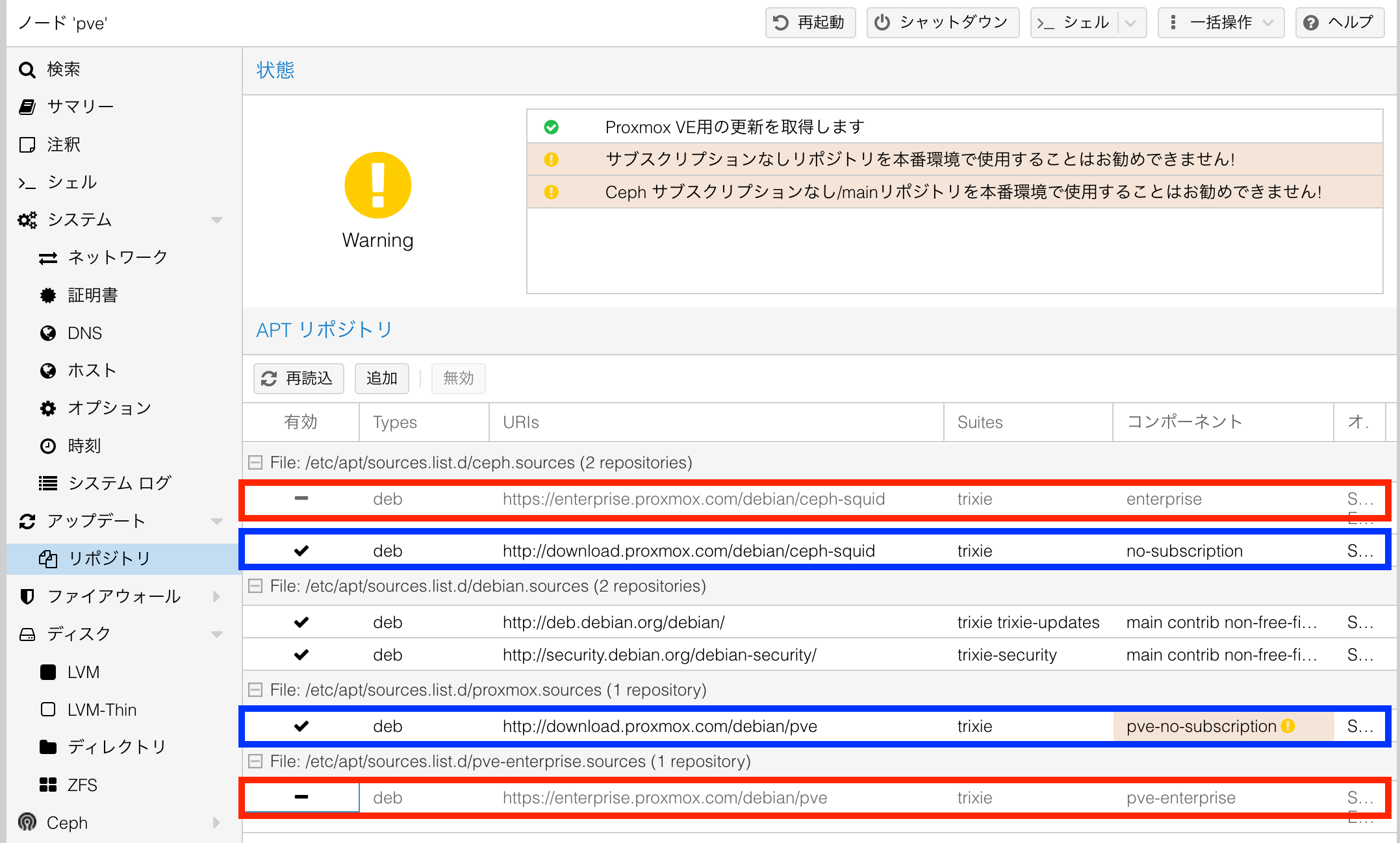Viewport: 1400px width, 843px height.
Task: Select the Ceph no-subscription warning message row
Action: click(x=955, y=192)
